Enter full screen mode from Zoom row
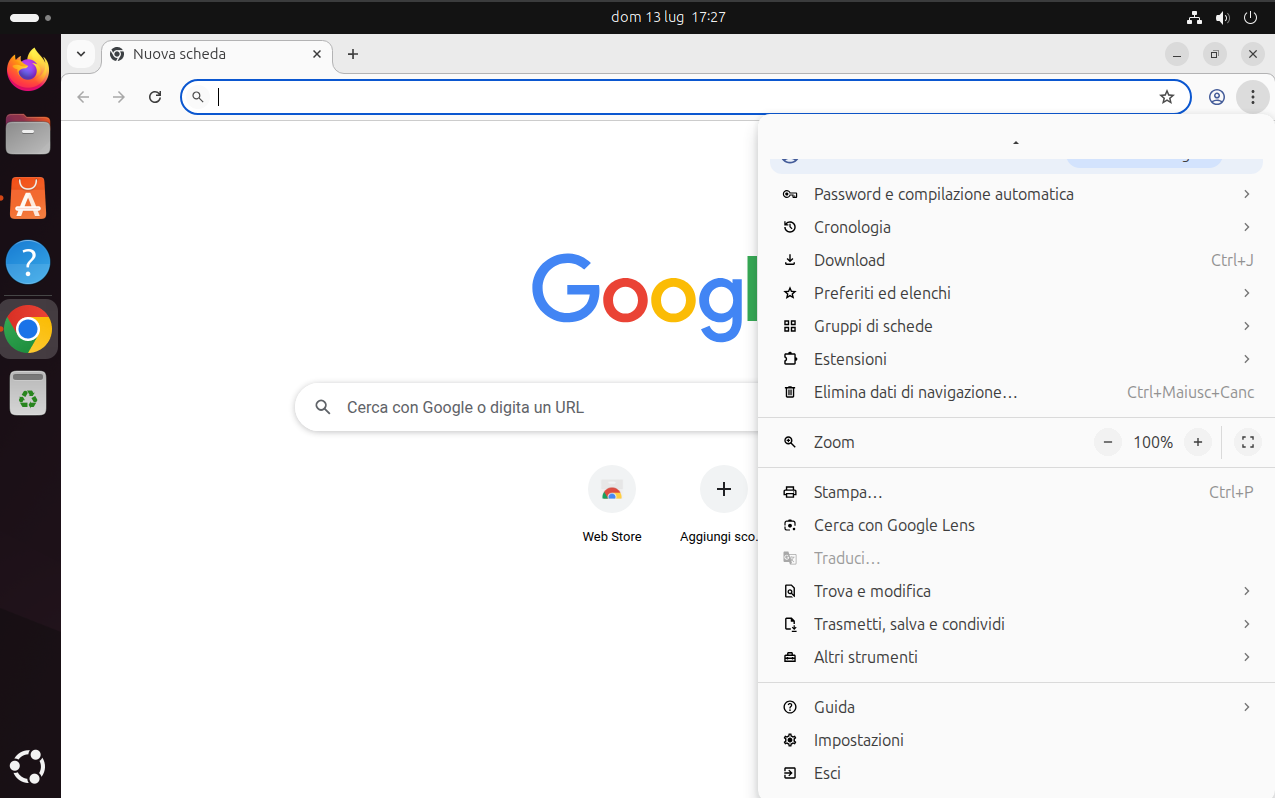This screenshot has width=1275, height=798. click(1247, 442)
